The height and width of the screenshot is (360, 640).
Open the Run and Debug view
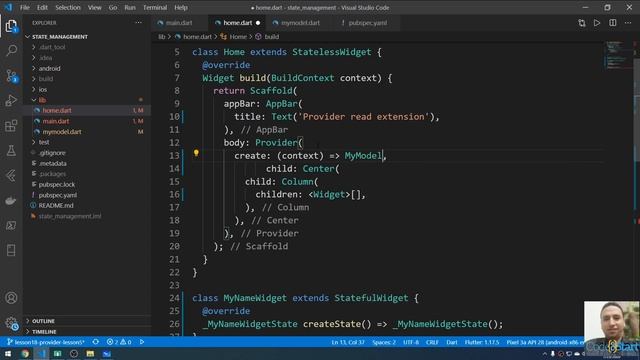point(11,100)
